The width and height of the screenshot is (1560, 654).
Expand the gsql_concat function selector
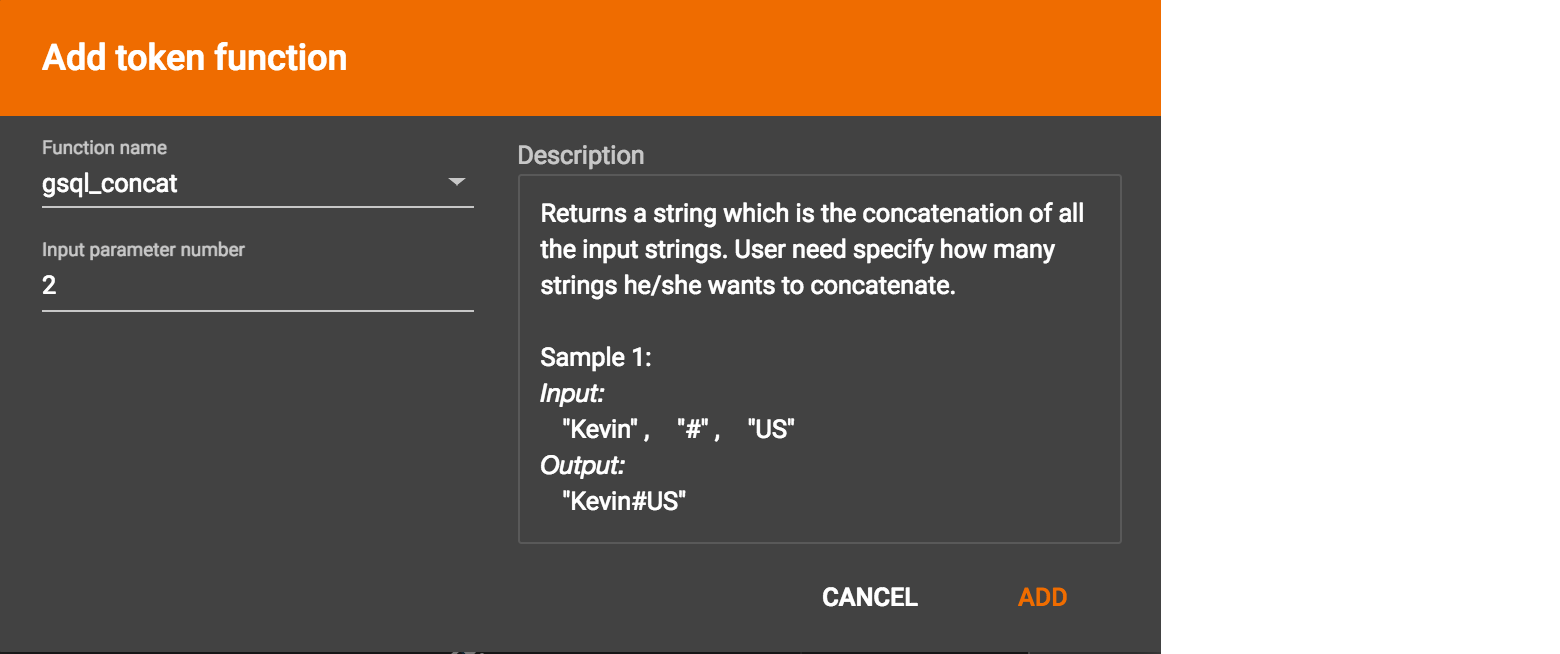[457, 181]
